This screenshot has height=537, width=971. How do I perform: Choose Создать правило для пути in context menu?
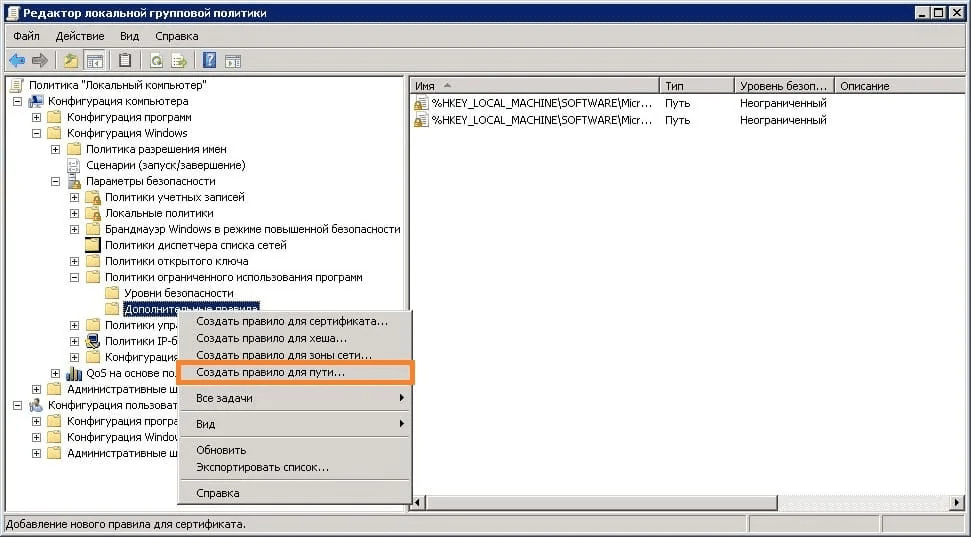[x=270, y=372]
